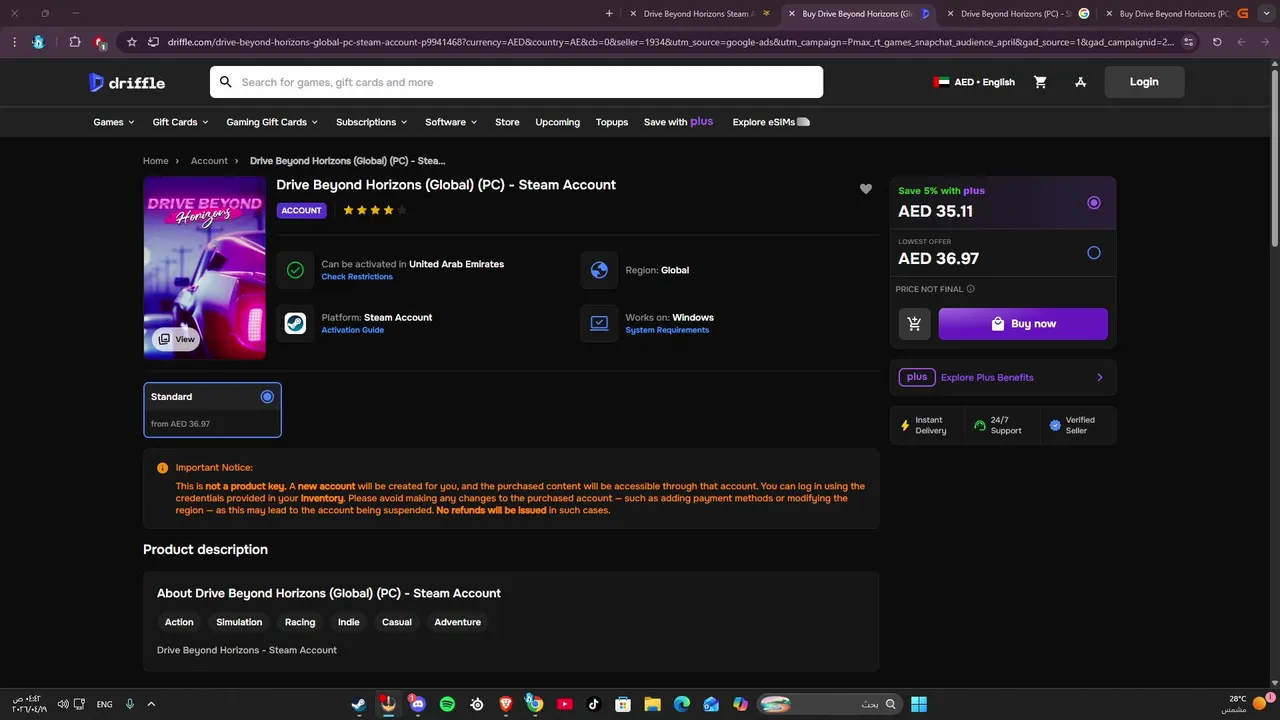
Task: Toggle the Explore eSIMs switch
Action: pos(803,122)
